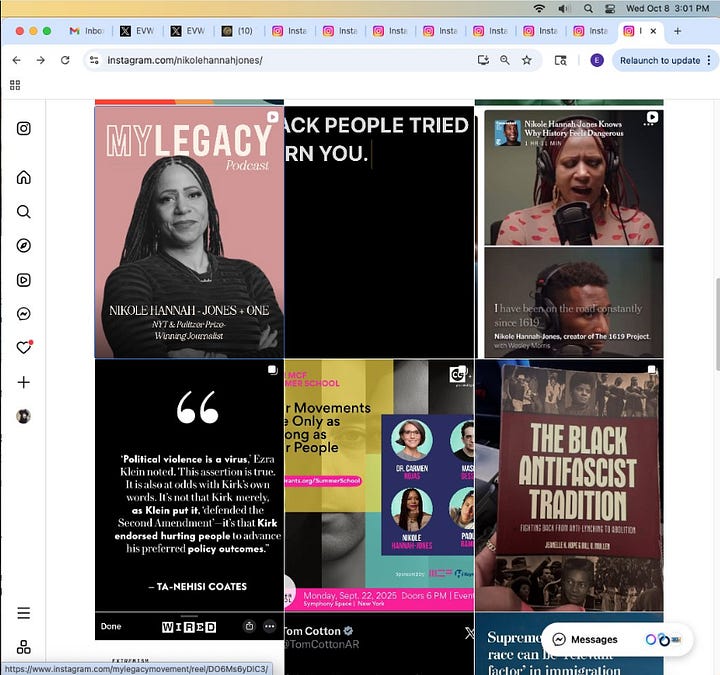
Task: Open Instagram logo home link in sidebar
Action: tap(24, 128)
